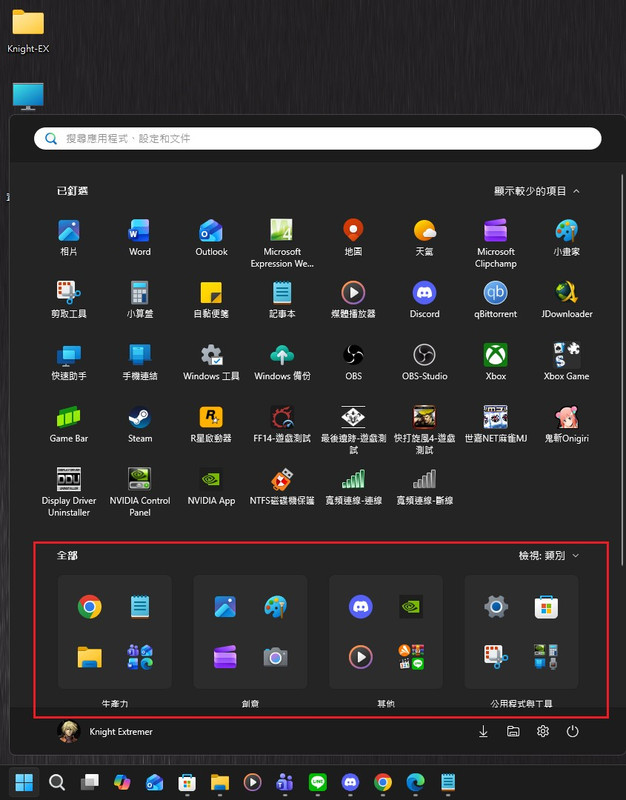626x800 pixels.
Task: Launch Steam from the pinned apps
Action: [139, 424]
